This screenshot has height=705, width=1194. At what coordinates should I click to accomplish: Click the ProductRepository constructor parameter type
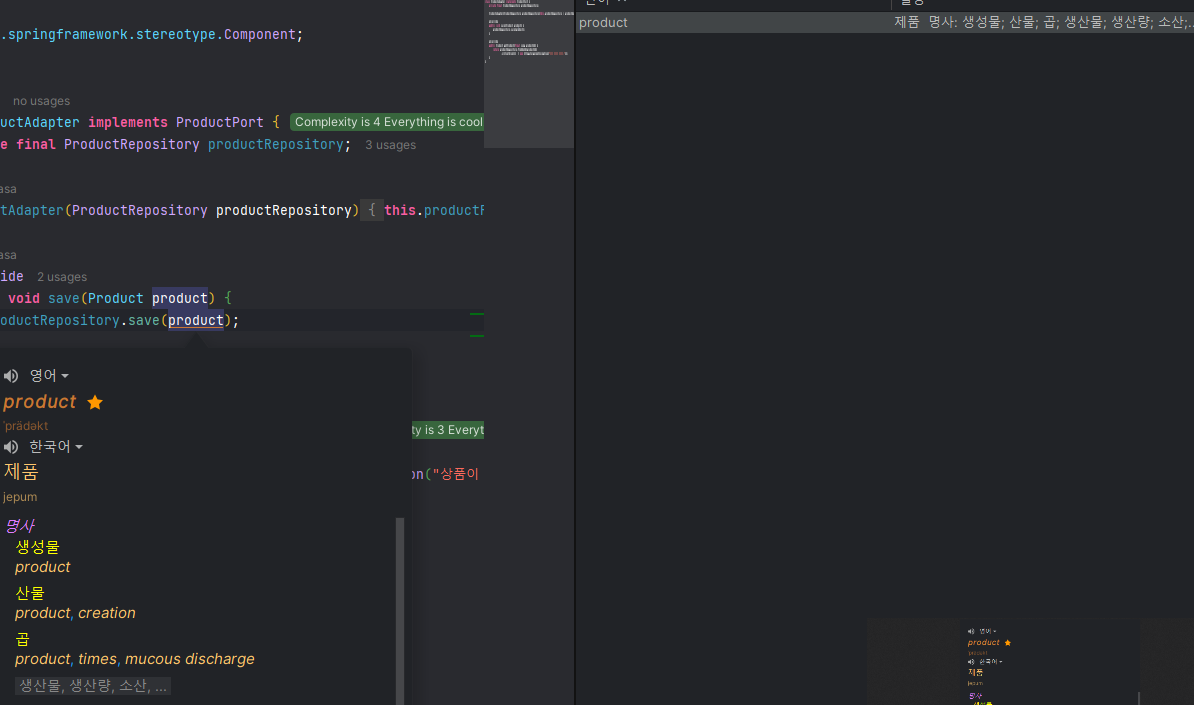click(139, 211)
